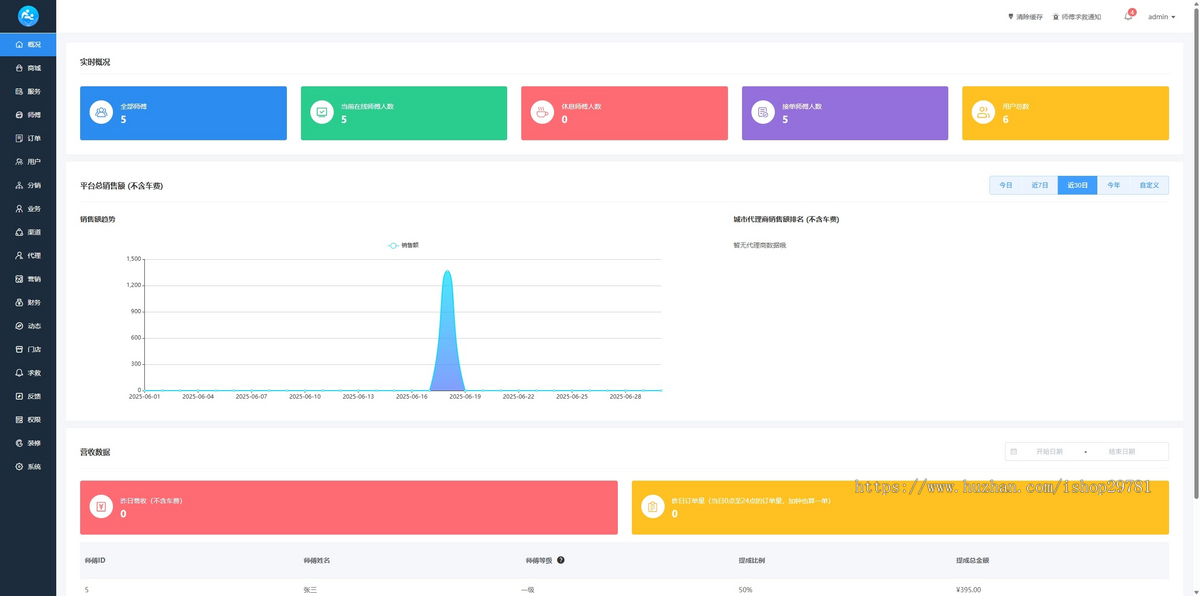This screenshot has height=596, width=1200.
Task: Click the 暂无代理商数据哦 empty-state text
Action: point(759,245)
